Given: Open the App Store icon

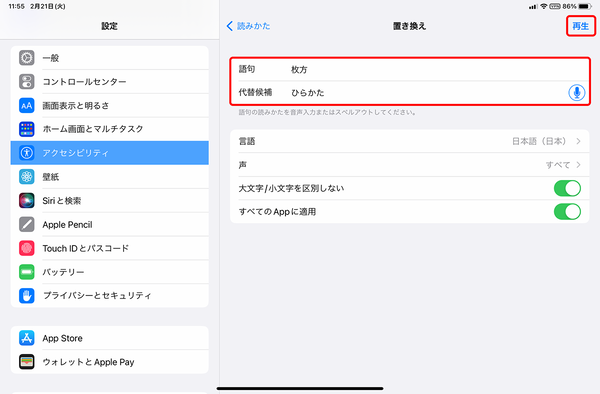Looking at the screenshot, I should click(x=27, y=338).
